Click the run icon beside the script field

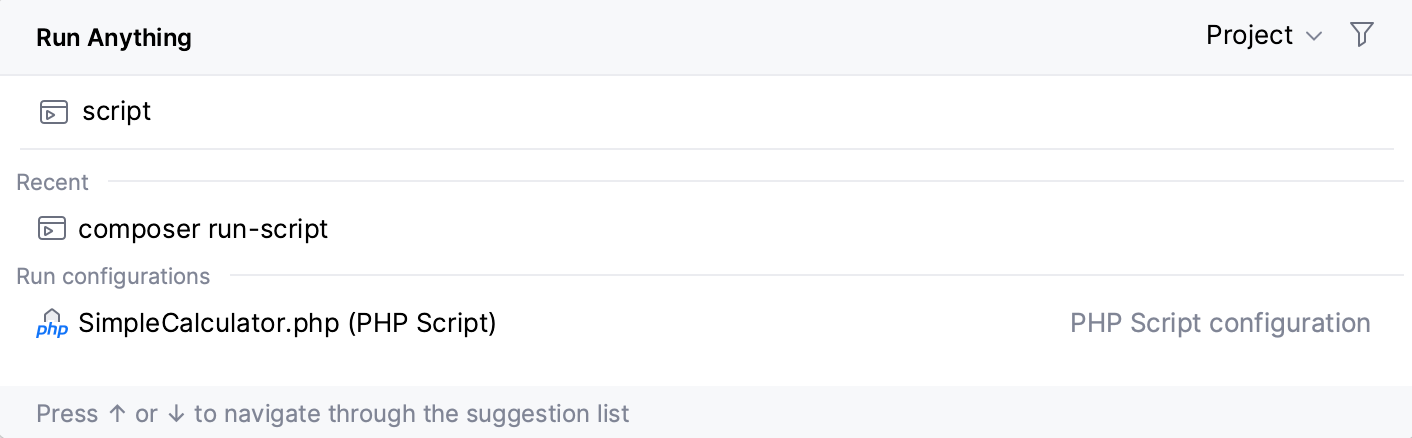click(53, 111)
